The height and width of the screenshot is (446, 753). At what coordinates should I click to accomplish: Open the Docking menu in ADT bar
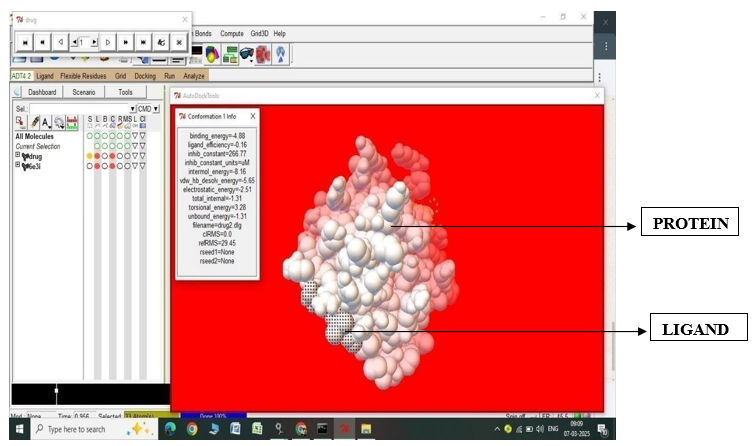click(x=145, y=75)
